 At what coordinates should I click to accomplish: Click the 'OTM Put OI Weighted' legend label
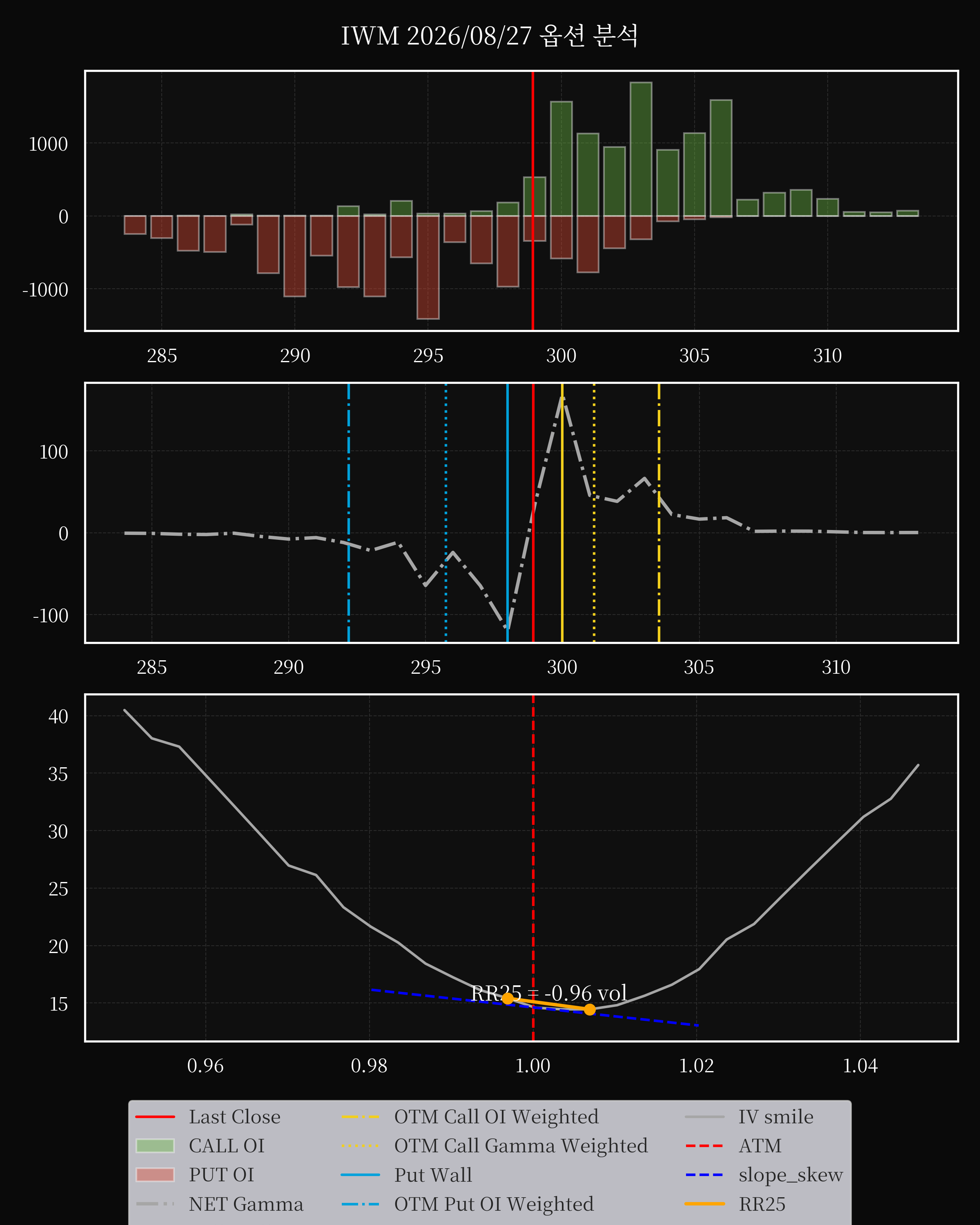tap(494, 1204)
